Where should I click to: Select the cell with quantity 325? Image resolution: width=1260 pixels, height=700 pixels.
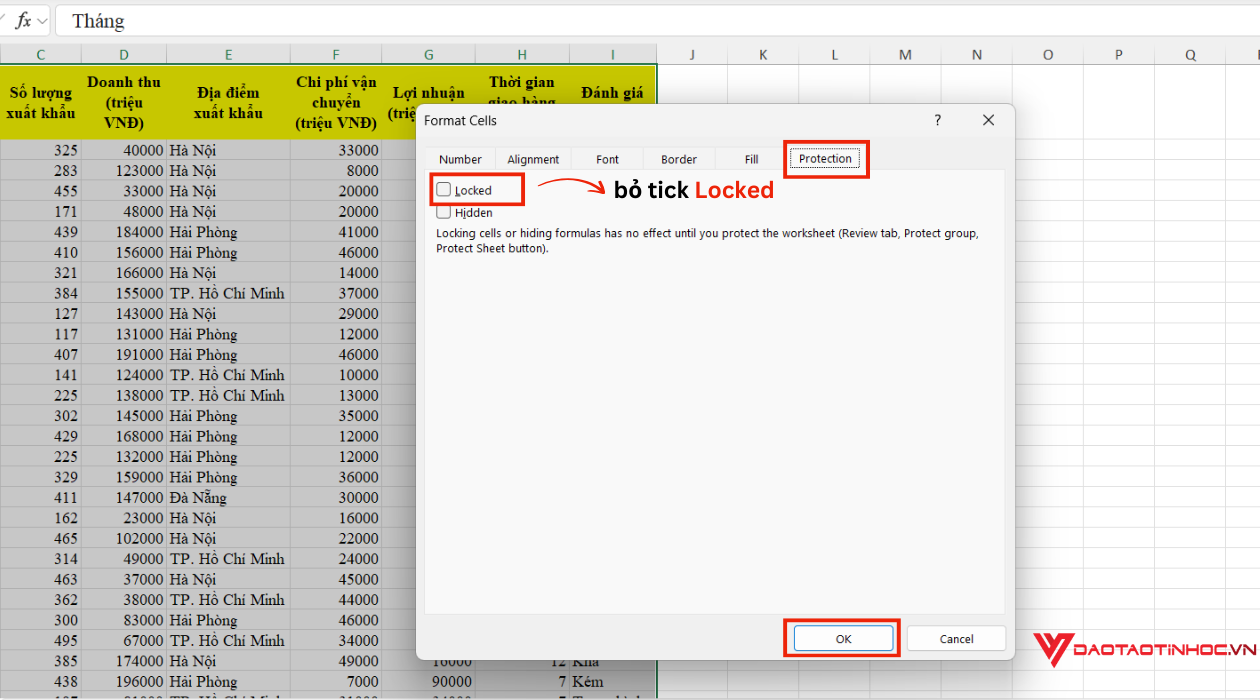coord(41,150)
